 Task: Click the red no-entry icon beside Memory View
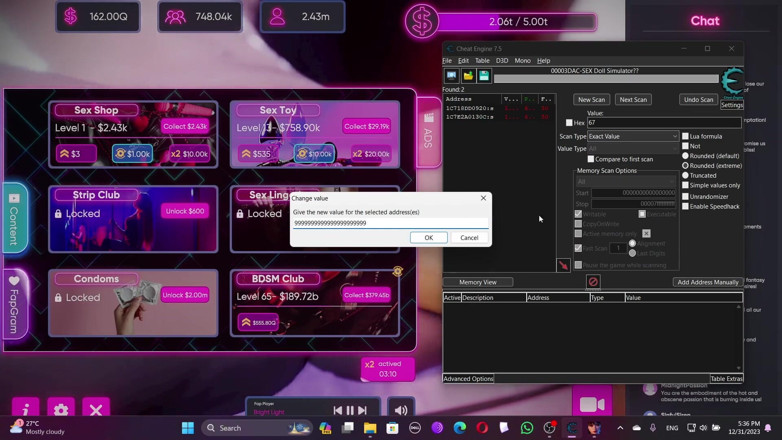(593, 282)
